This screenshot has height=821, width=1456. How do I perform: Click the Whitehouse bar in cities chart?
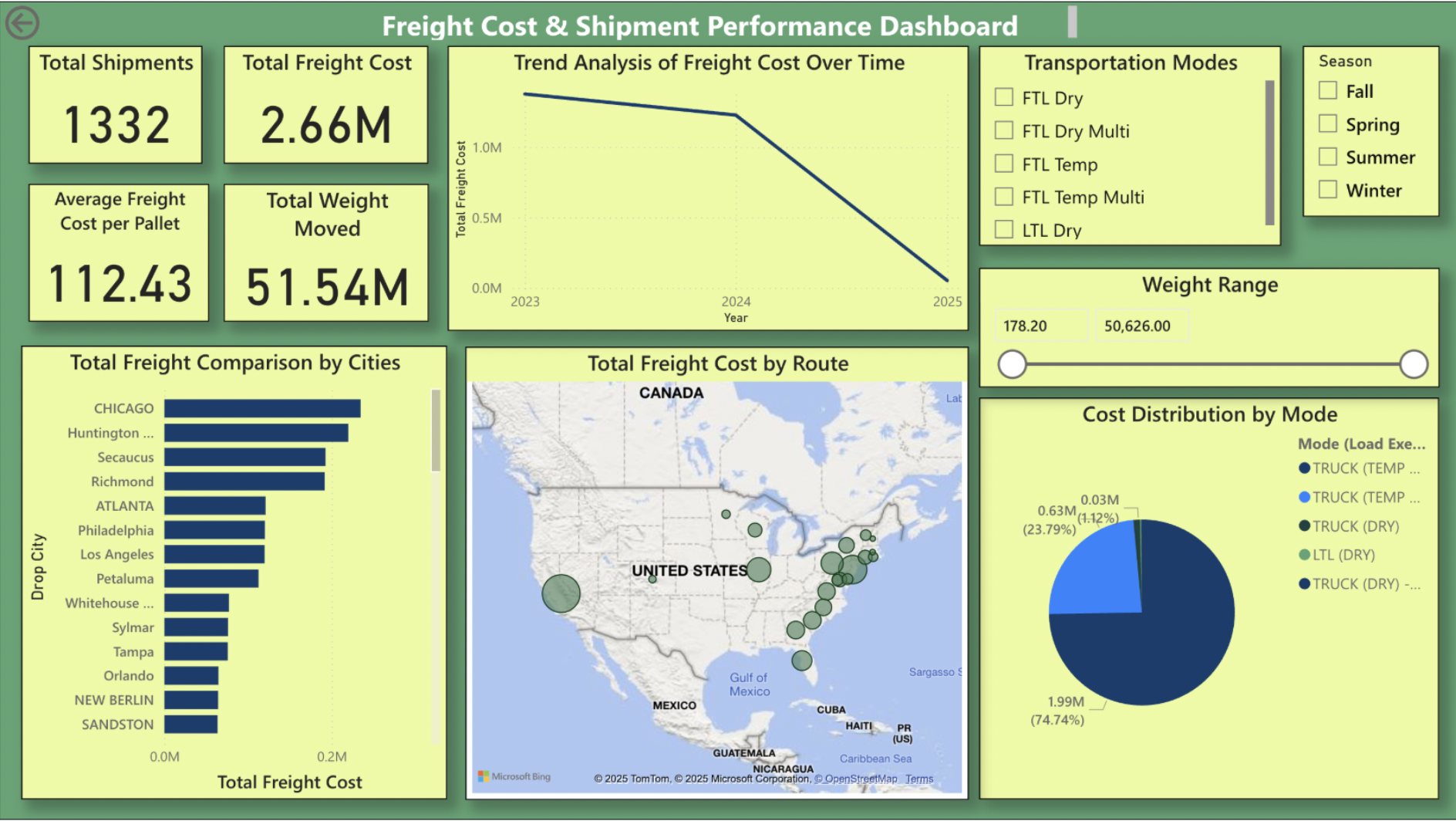(197, 603)
